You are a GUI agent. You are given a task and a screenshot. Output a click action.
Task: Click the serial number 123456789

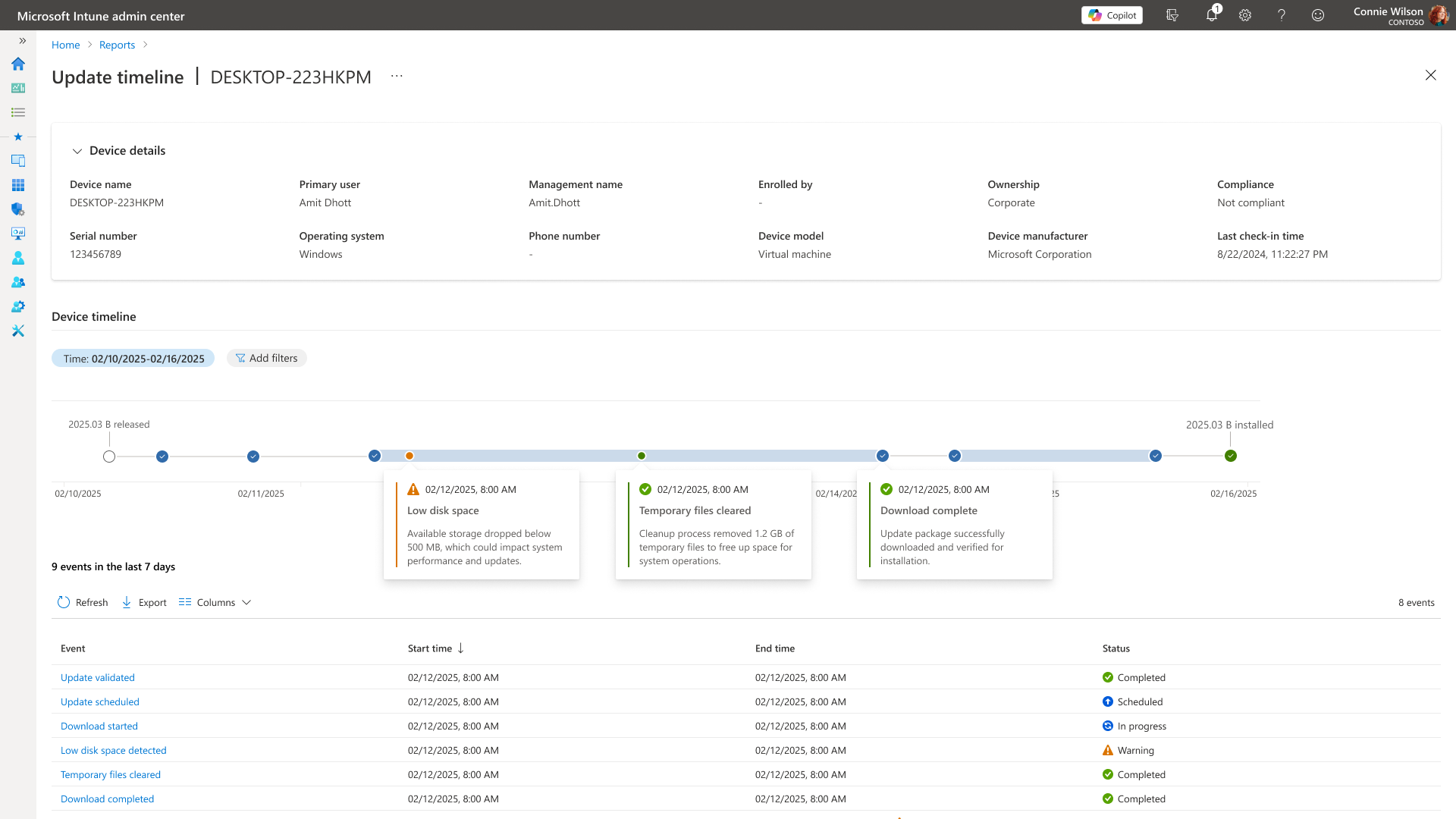(96, 254)
